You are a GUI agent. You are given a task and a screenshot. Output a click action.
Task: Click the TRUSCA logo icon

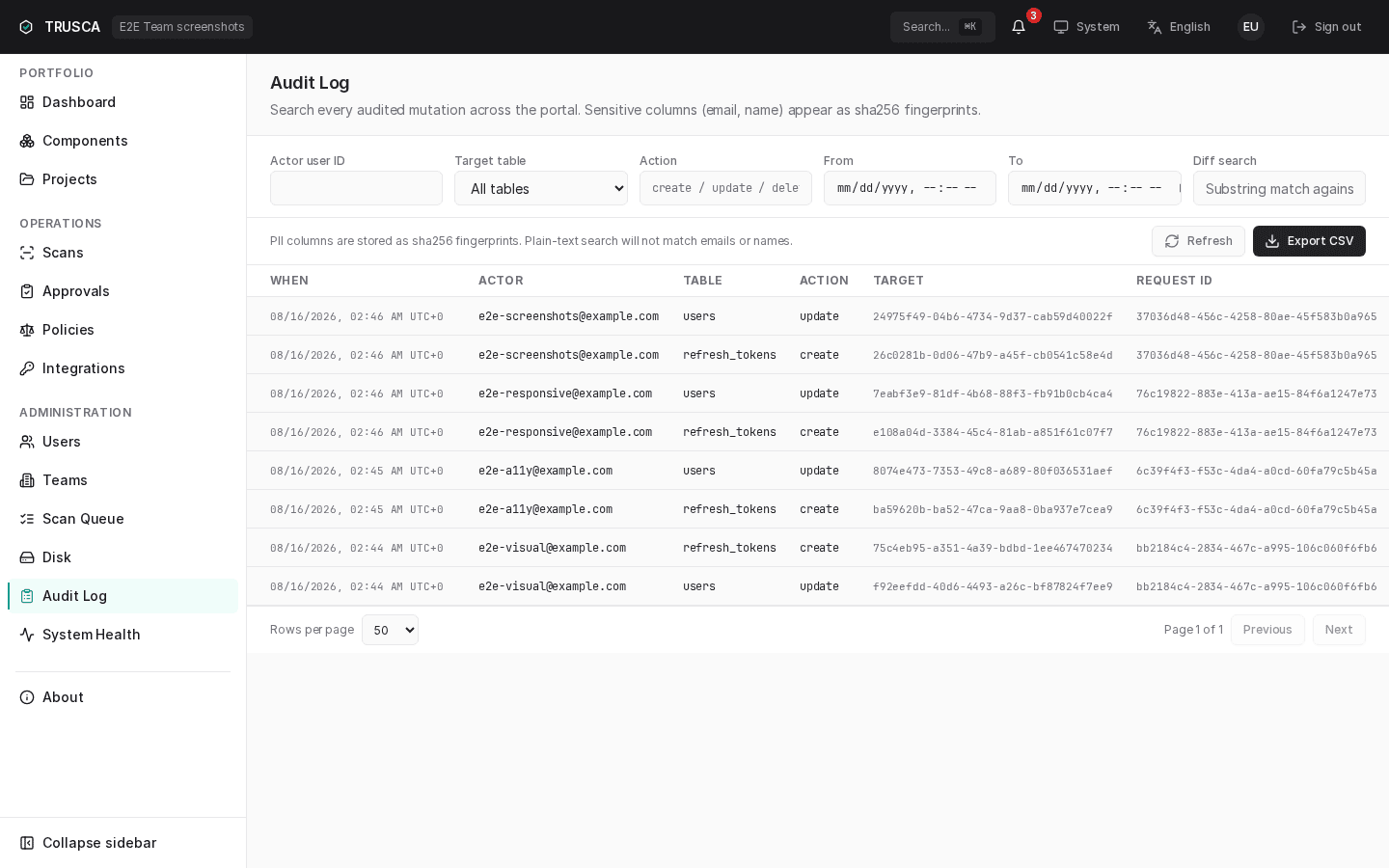[x=26, y=27]
